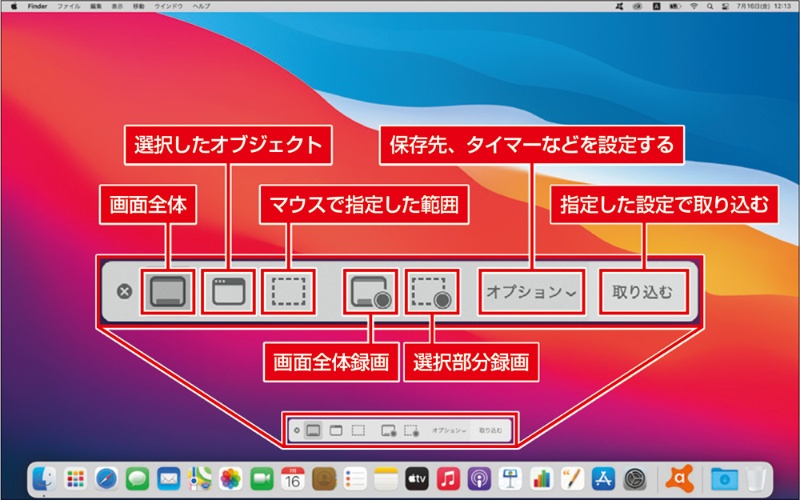Launch Music from the Dock

[448, 479]
